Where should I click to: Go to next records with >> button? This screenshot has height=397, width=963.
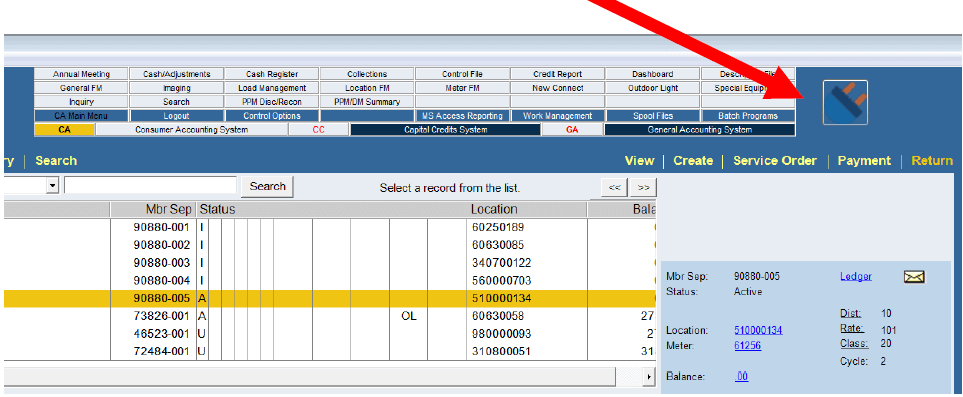click(643, 187)
